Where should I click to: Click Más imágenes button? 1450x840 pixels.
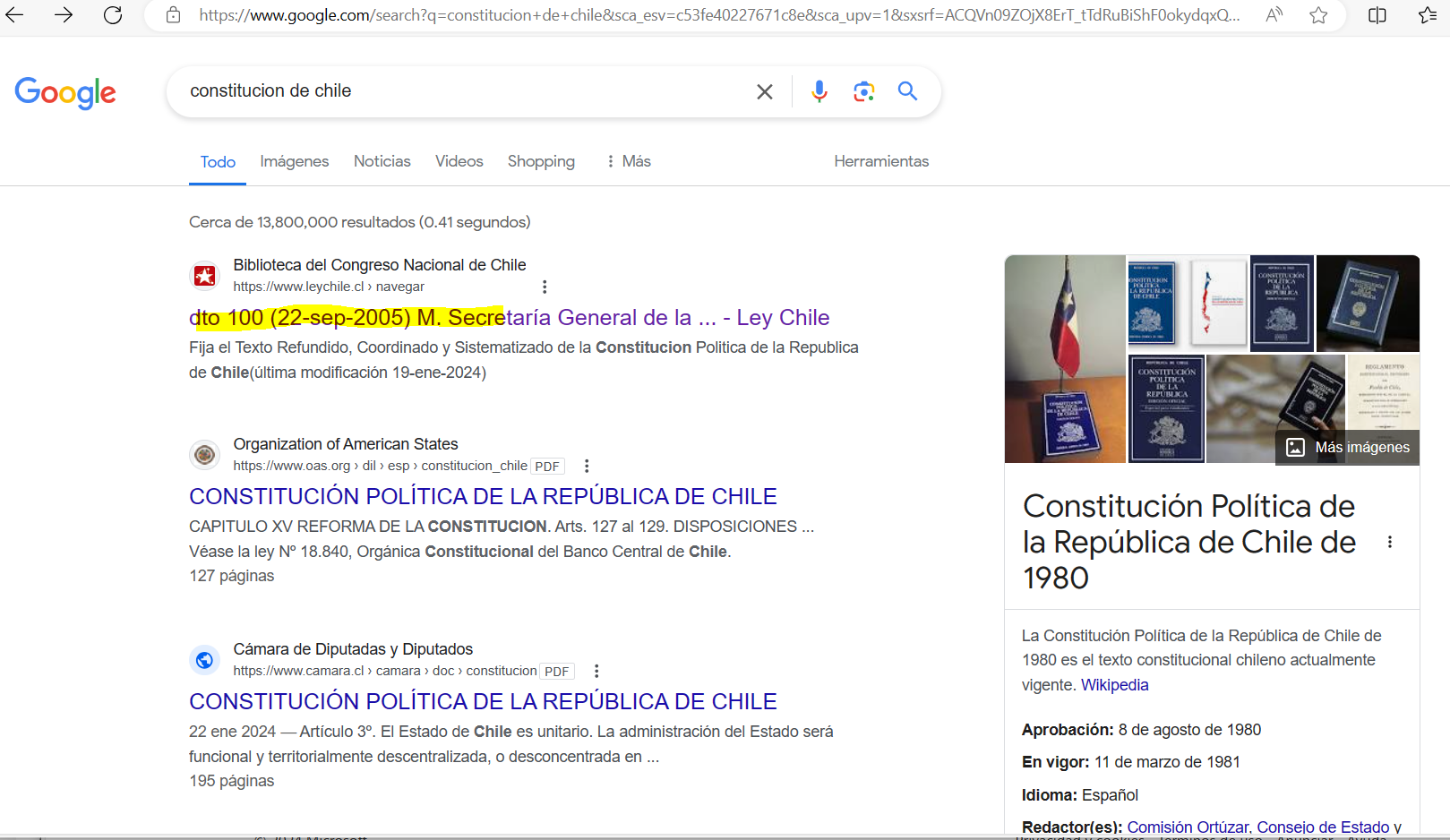tap(1348, 447)
